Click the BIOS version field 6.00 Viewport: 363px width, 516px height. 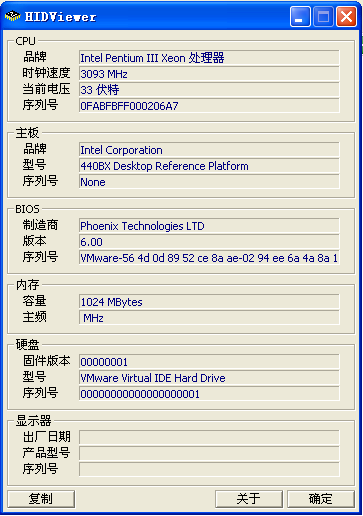[x=209, y=242]
